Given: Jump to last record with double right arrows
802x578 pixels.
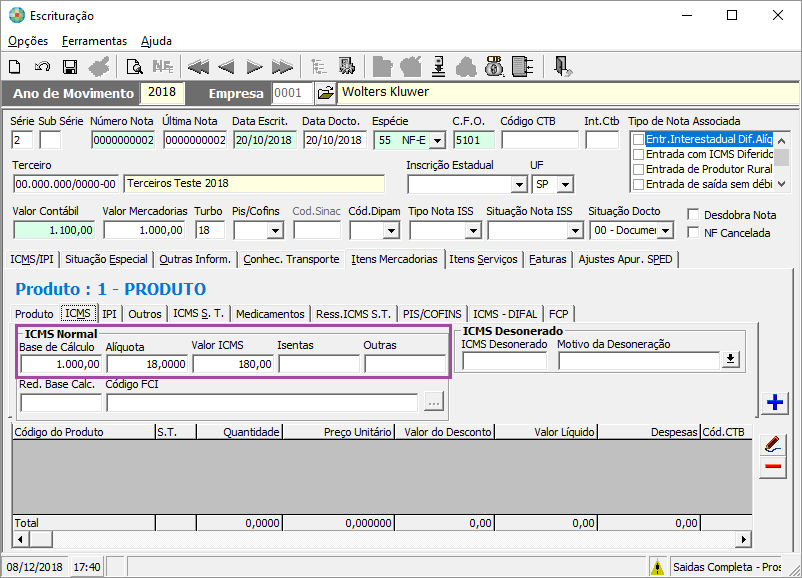Looking at the screenshot, I should pos(282,66).
